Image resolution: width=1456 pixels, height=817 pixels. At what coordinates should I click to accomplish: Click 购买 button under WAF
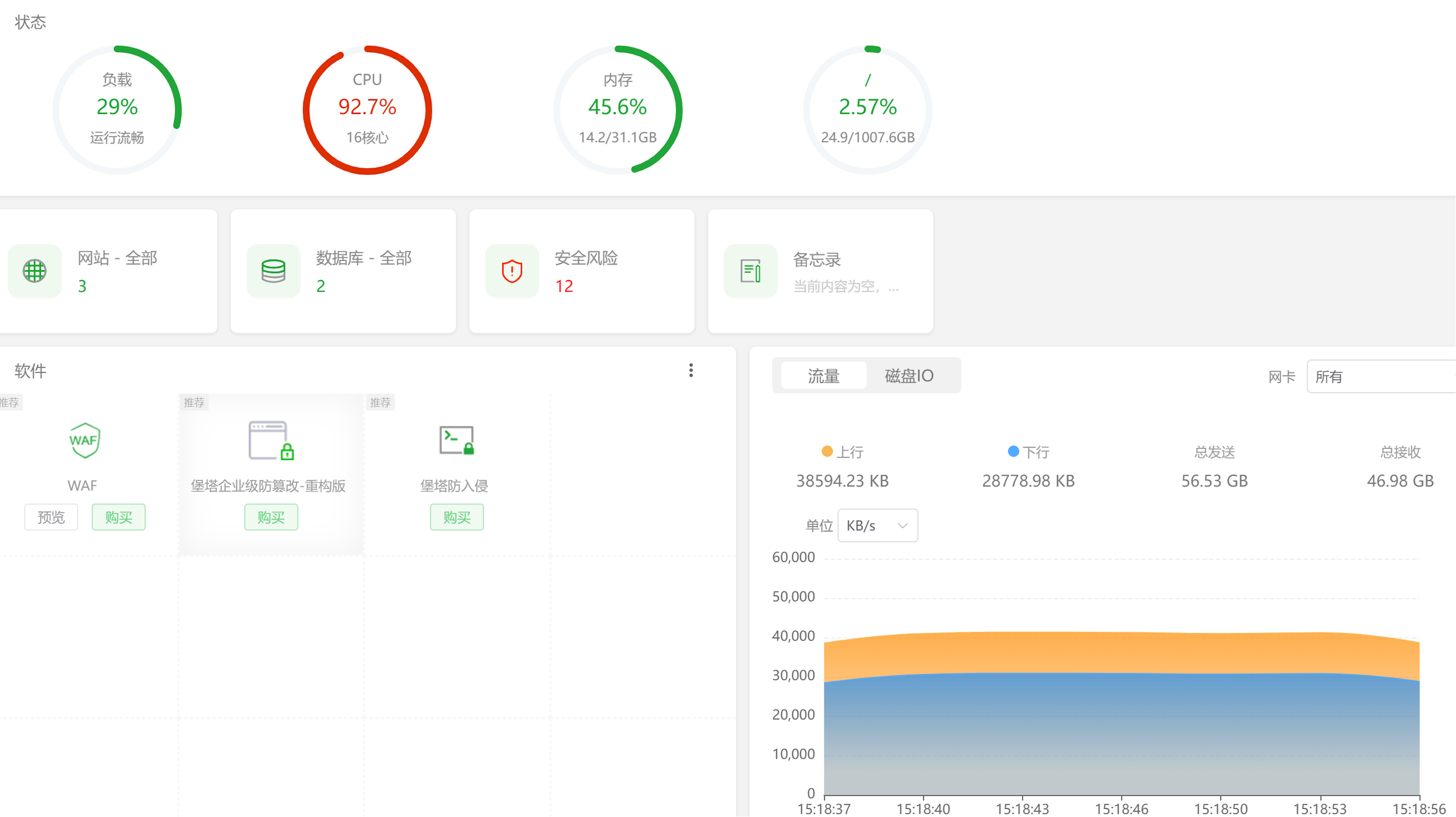[119, 517]
